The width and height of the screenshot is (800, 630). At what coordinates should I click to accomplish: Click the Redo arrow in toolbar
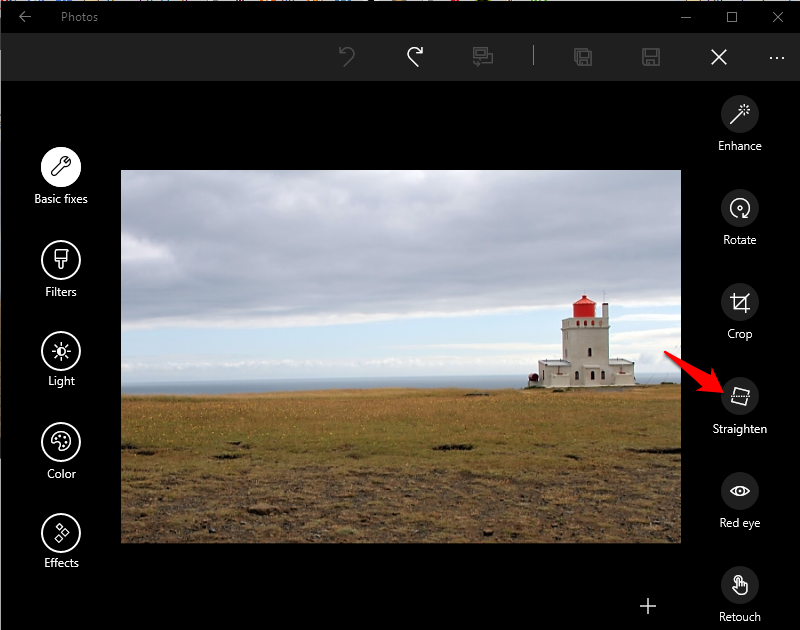click(x=415, y=57)
